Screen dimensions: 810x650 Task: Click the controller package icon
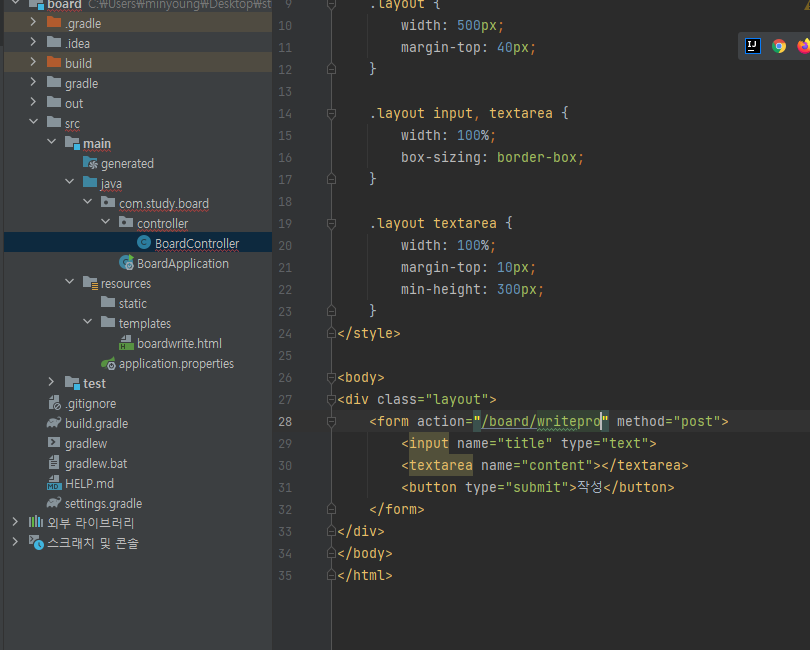126,222
